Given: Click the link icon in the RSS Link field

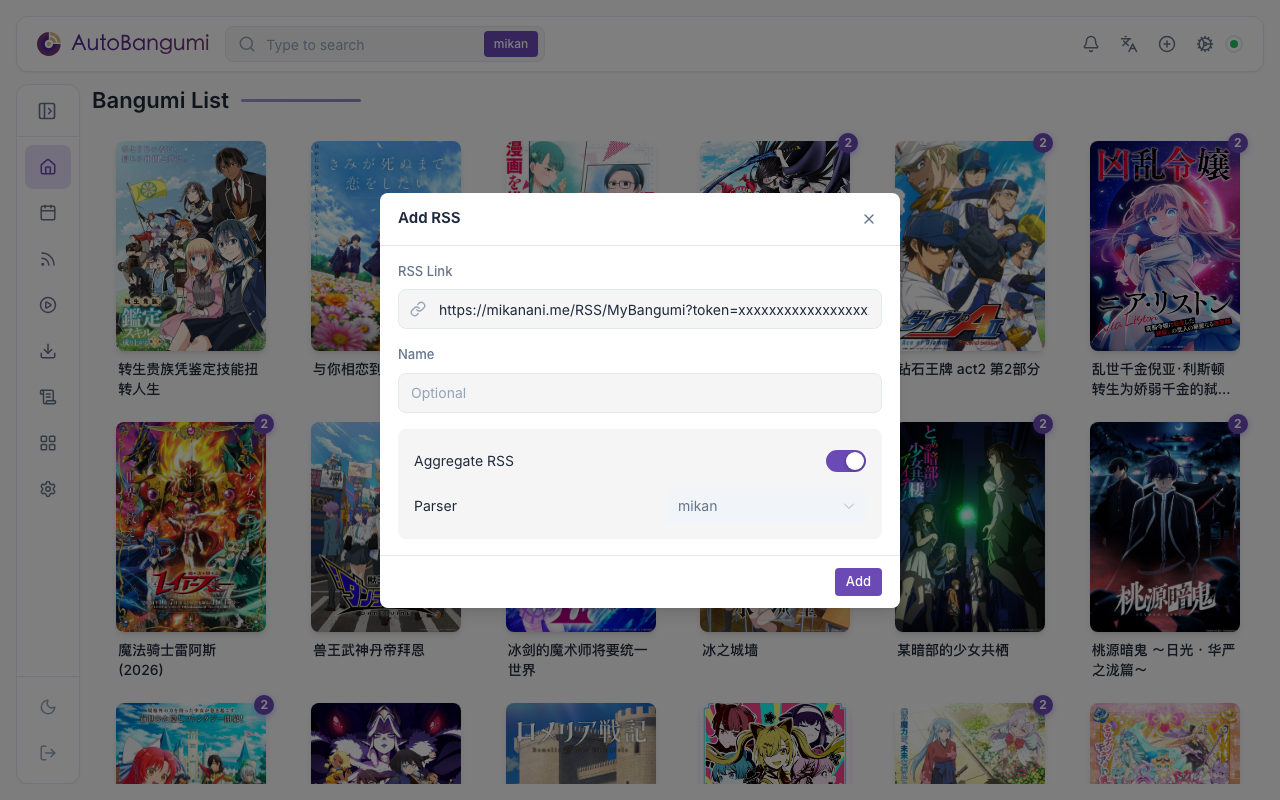Looking at the screenshot, I should point(418,310).
